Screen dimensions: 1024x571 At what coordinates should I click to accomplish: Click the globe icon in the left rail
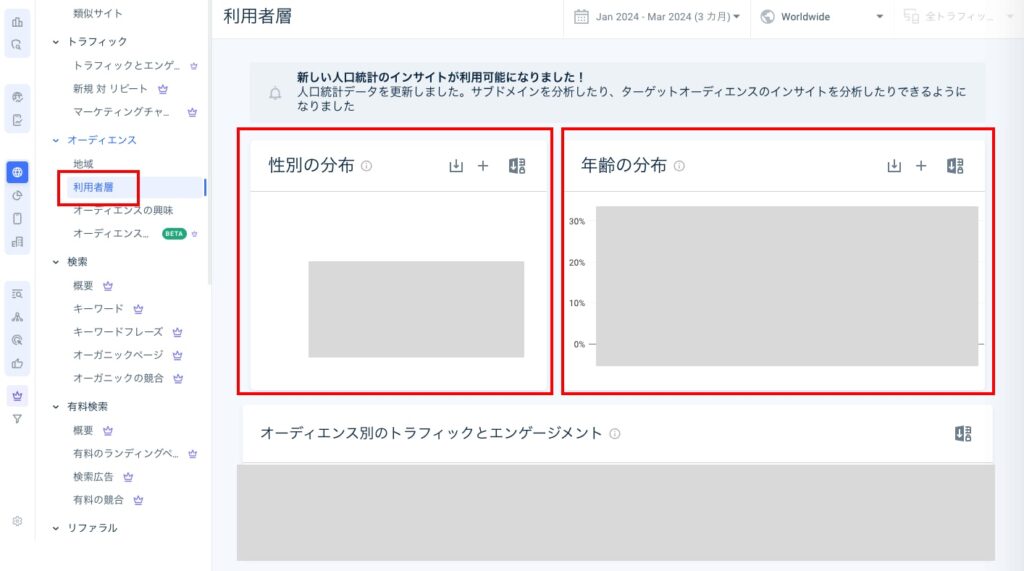coord(17,172)
